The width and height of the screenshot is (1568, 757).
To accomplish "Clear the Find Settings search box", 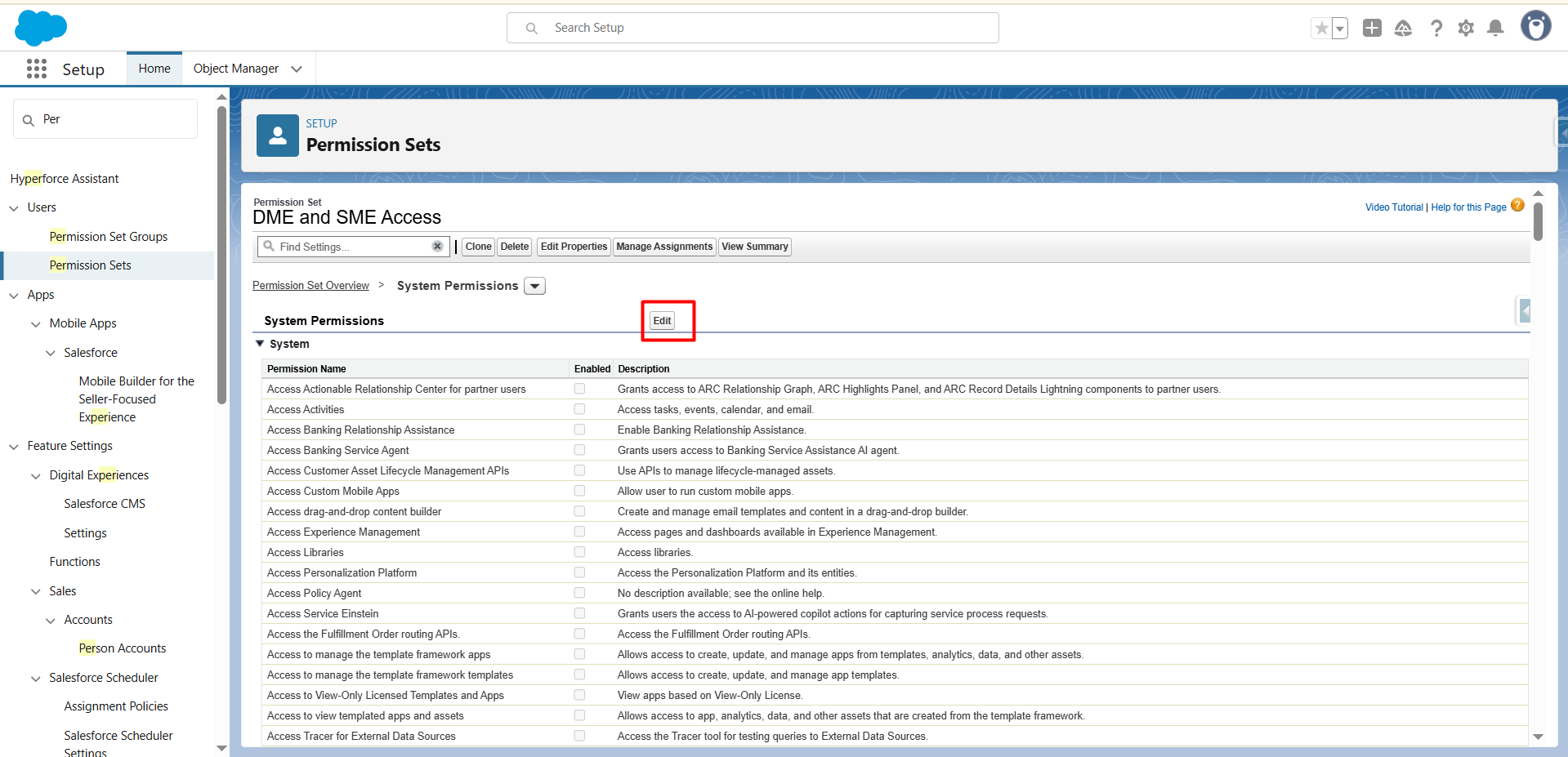I will coord(437,247).
